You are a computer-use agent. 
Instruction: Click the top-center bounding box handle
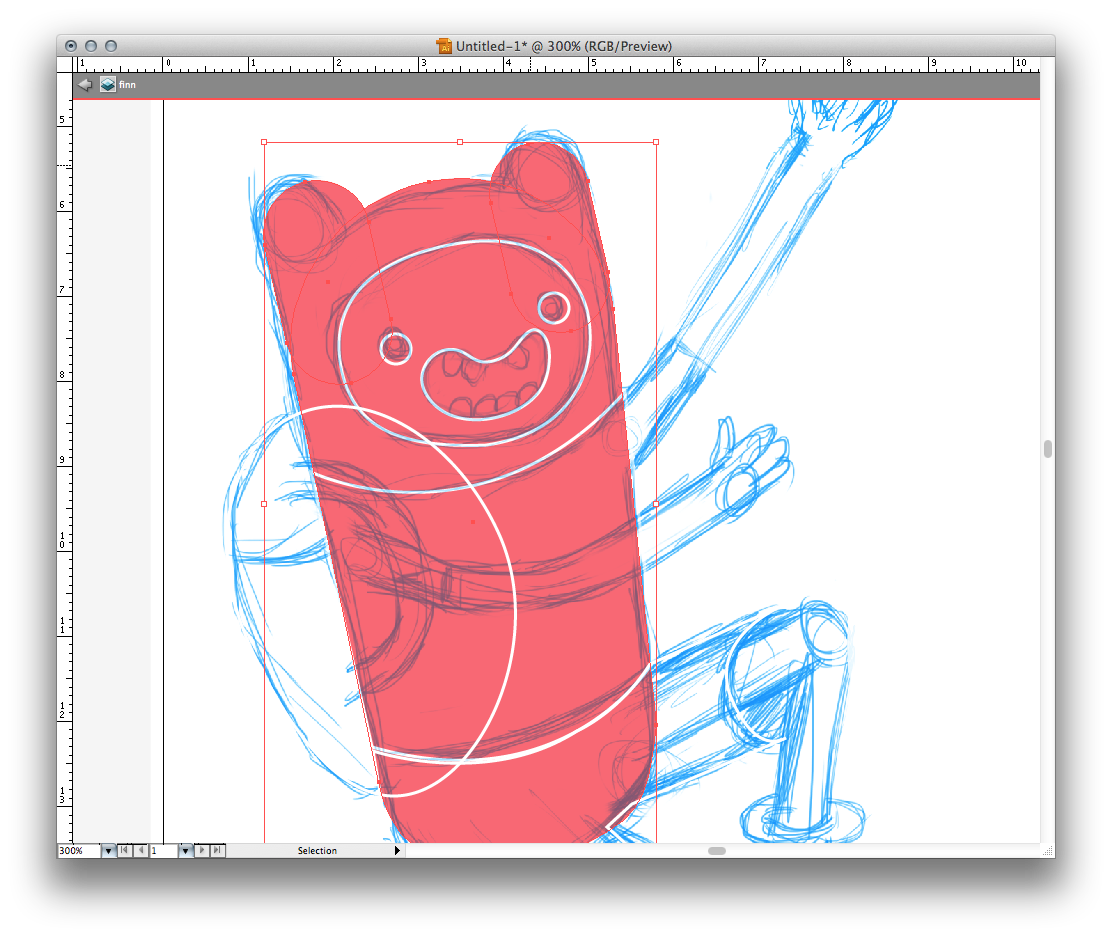460,142
